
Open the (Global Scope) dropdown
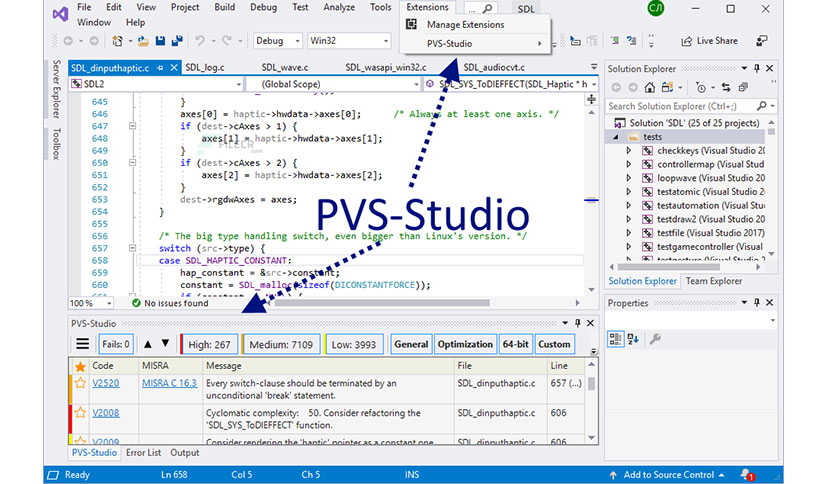point(334,84)
